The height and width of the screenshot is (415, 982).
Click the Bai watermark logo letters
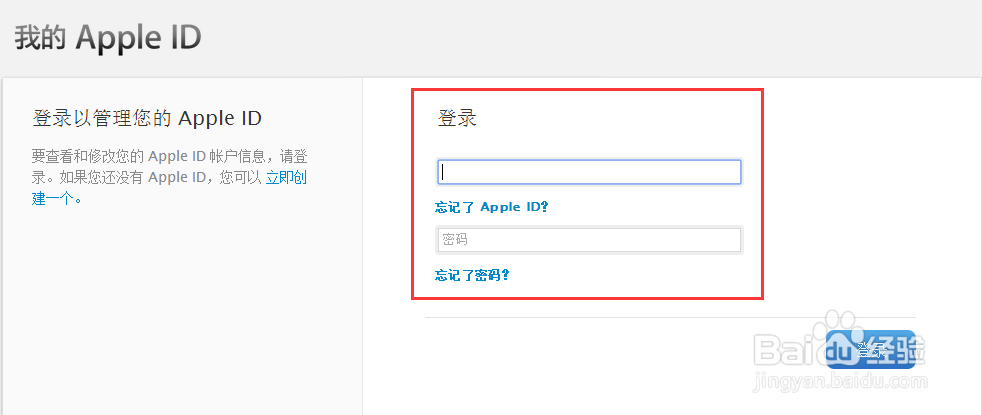[x=789, y=349]
